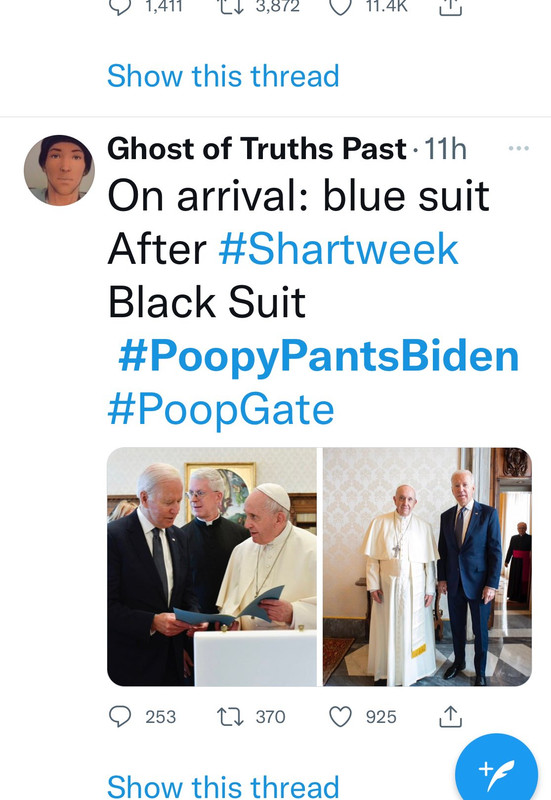View the left photo with the black suit
Image resolution: width=551 pixels, height=800 pixels.
[x=212, y=567]
